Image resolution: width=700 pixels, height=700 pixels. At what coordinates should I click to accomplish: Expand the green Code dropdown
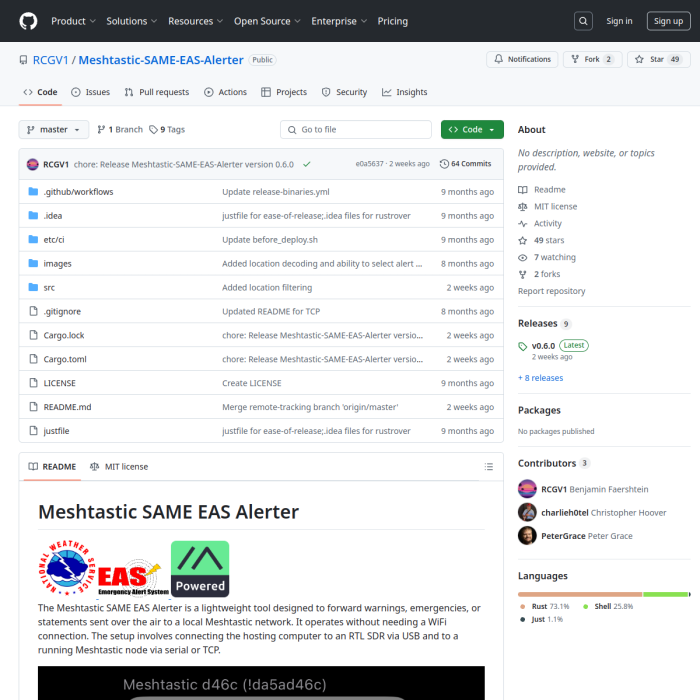click(472, 130)
